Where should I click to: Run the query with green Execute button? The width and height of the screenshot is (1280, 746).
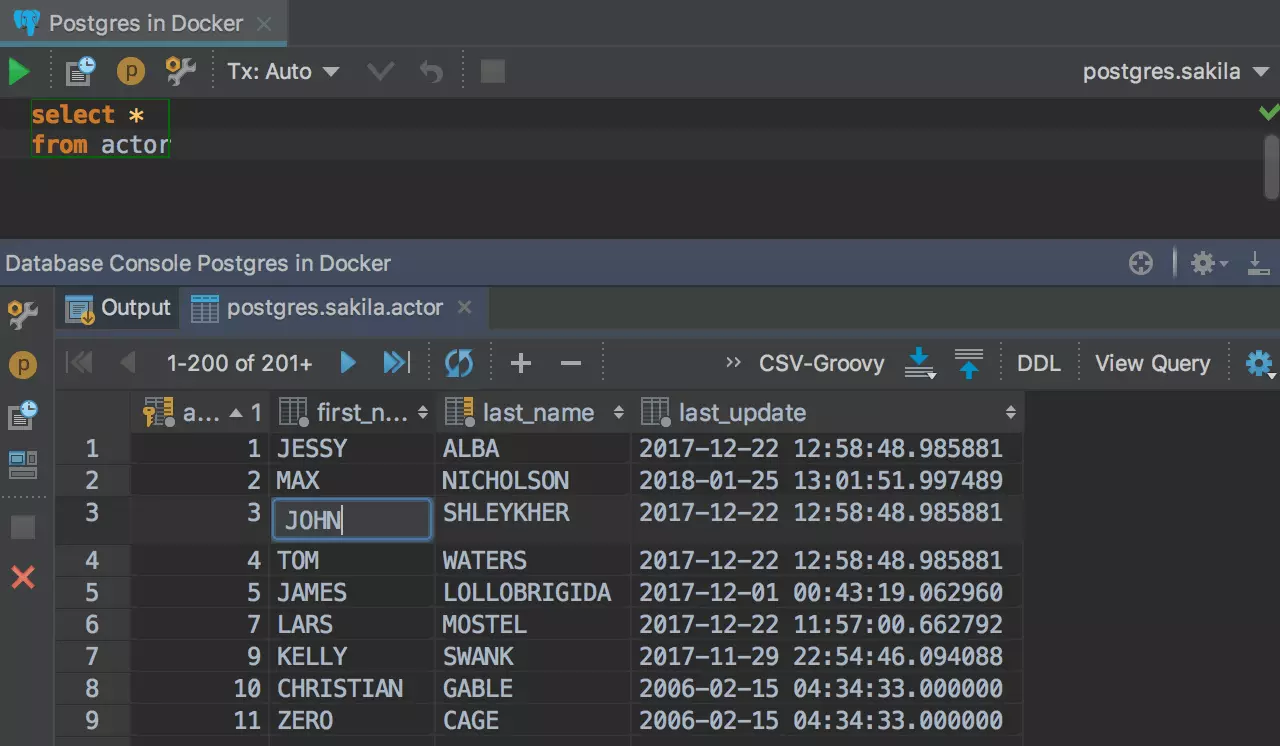[19, 72]
